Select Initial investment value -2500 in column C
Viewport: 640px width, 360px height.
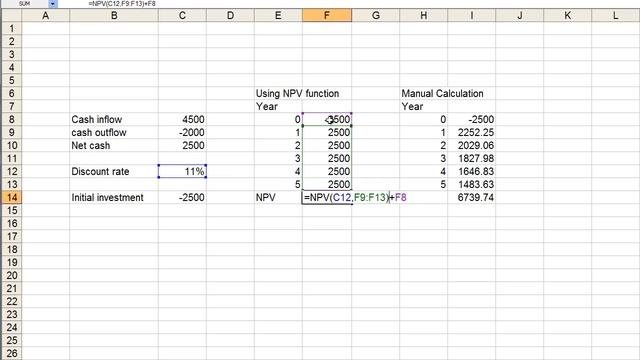click(182, 198)
